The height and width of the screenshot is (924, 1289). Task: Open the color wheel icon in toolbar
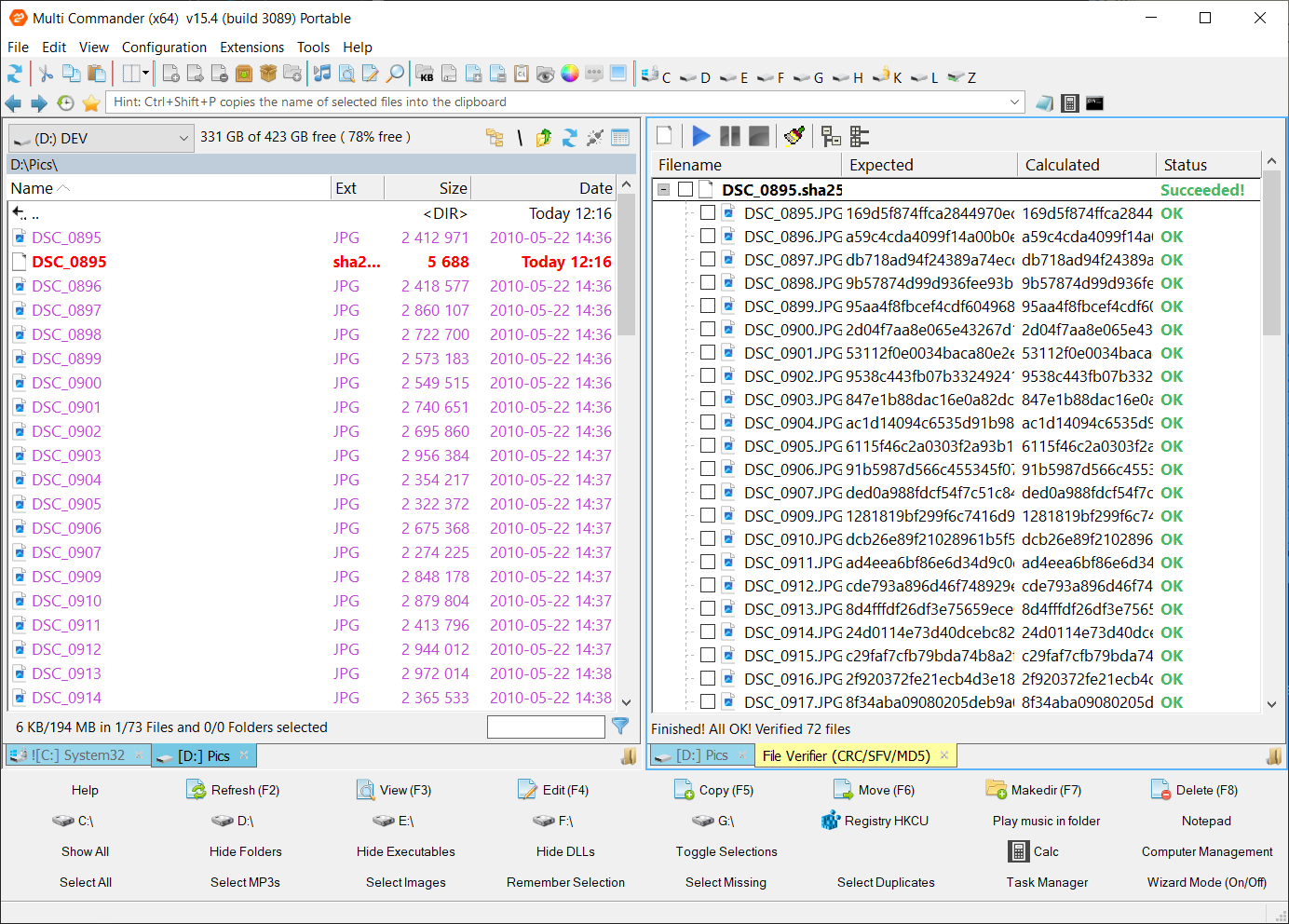[570, 75]
